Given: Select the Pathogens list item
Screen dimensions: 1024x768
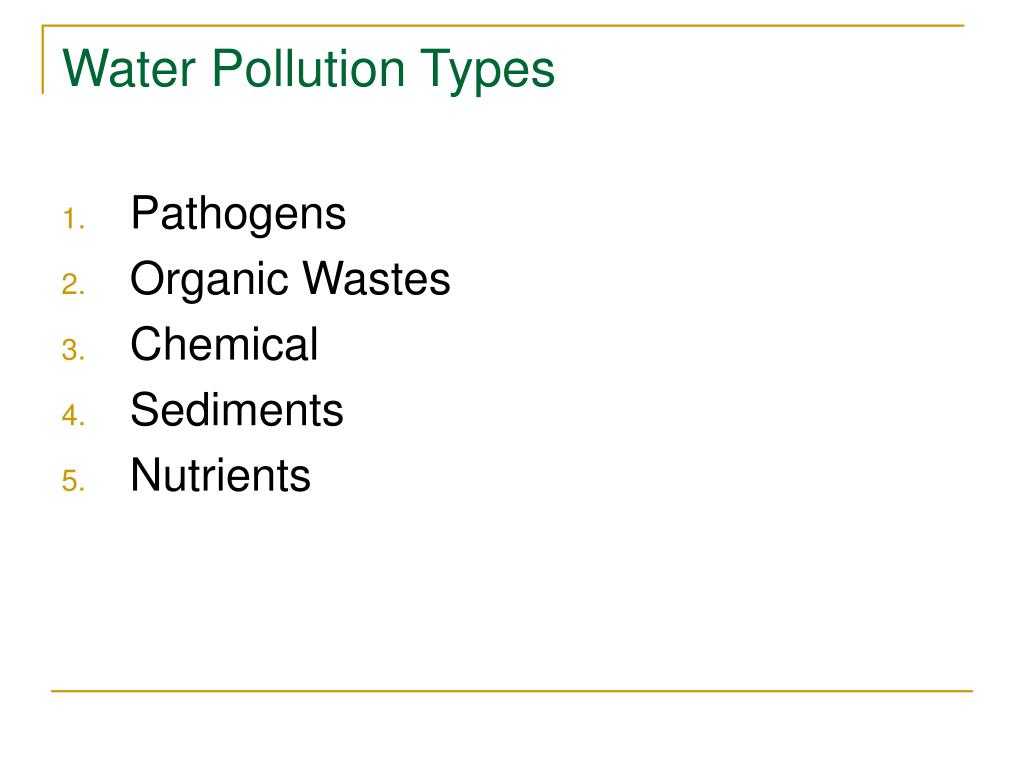Looking at the screenshot, I should pyautogui.click(x=238, y=215).
